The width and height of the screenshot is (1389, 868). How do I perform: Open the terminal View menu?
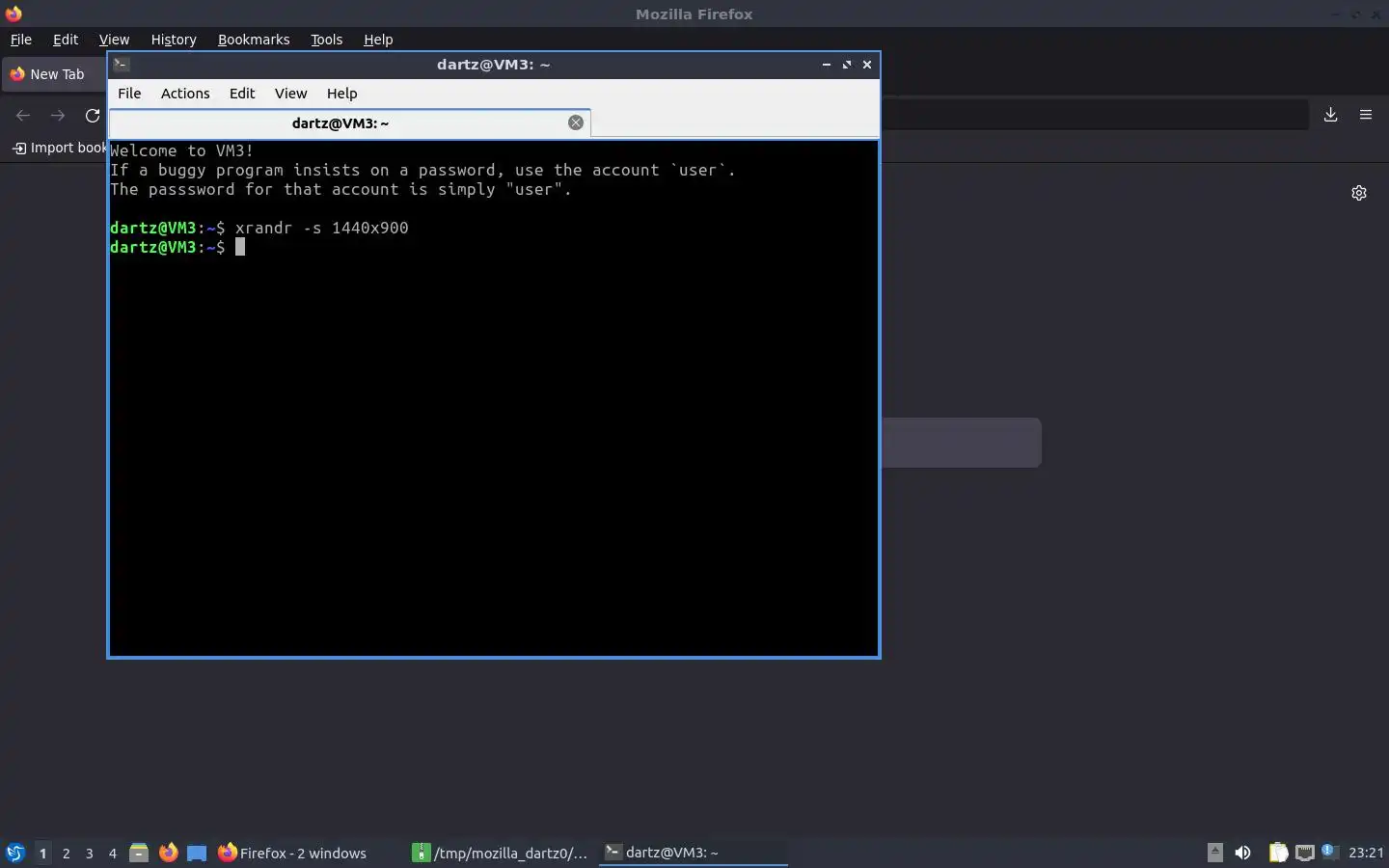tap(290, 94)
